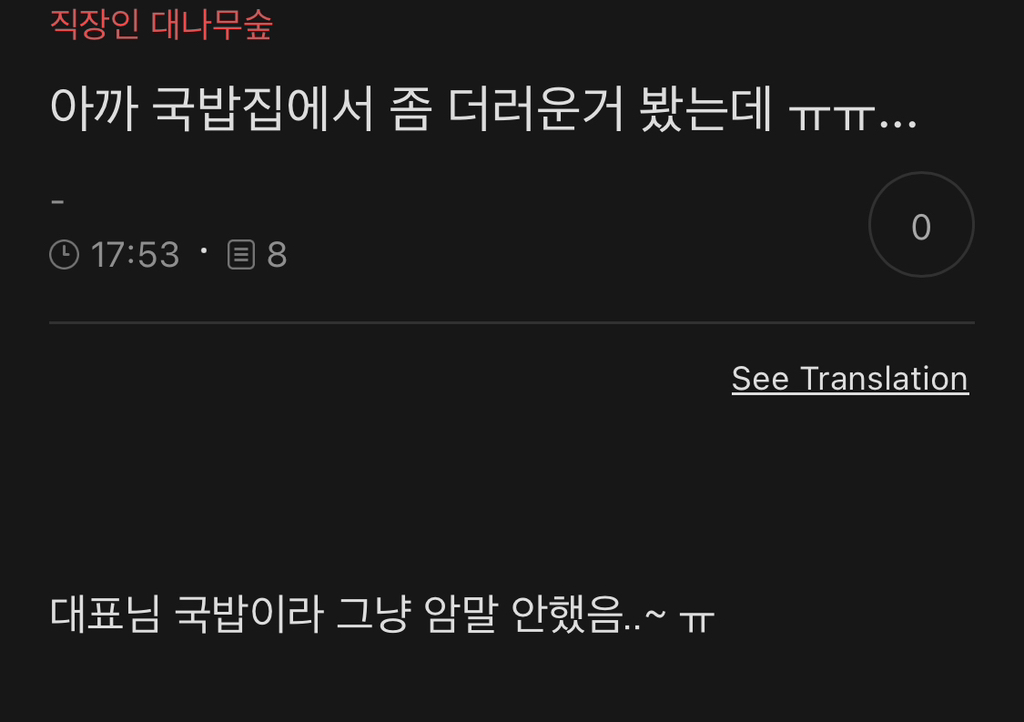Viewport: 1024px width, 722px height.
Task: Click the word 안했음 in the body
Action: click(x=567, y=614)
